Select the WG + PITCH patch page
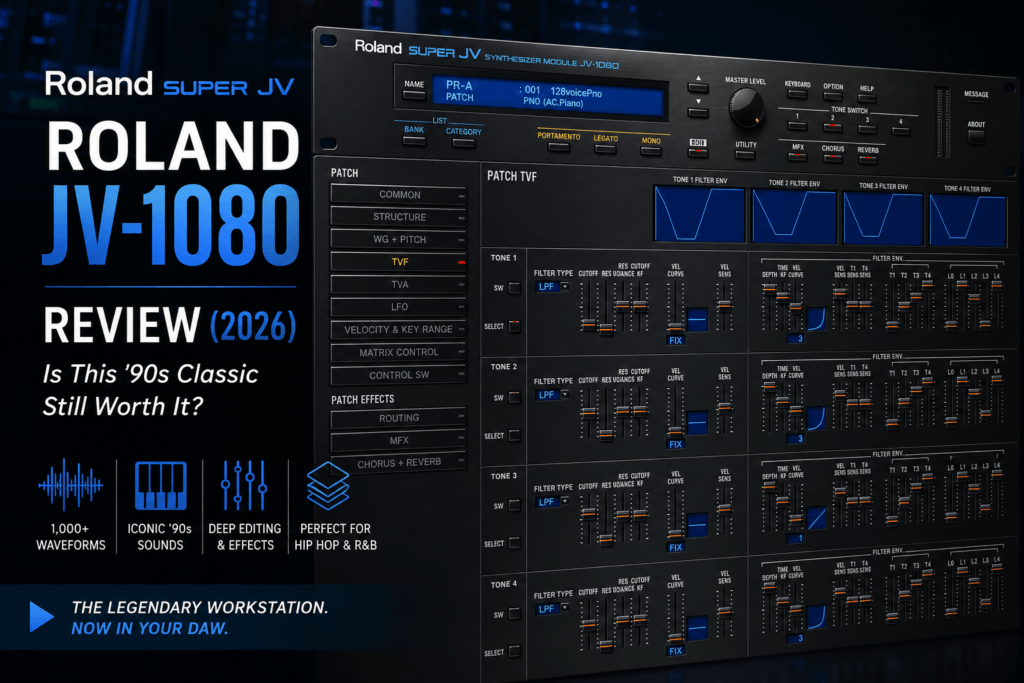 click(x=398, y=240)
